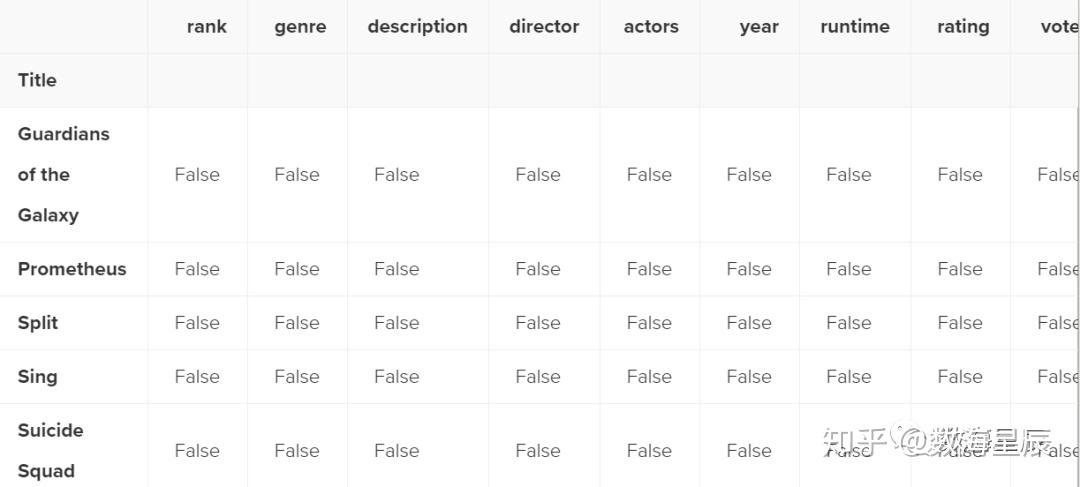The width and height of the screenshot is (1080, 487).
Task: Select Sing director False cell
Action: pyautogui.click(x=538, y=377)
